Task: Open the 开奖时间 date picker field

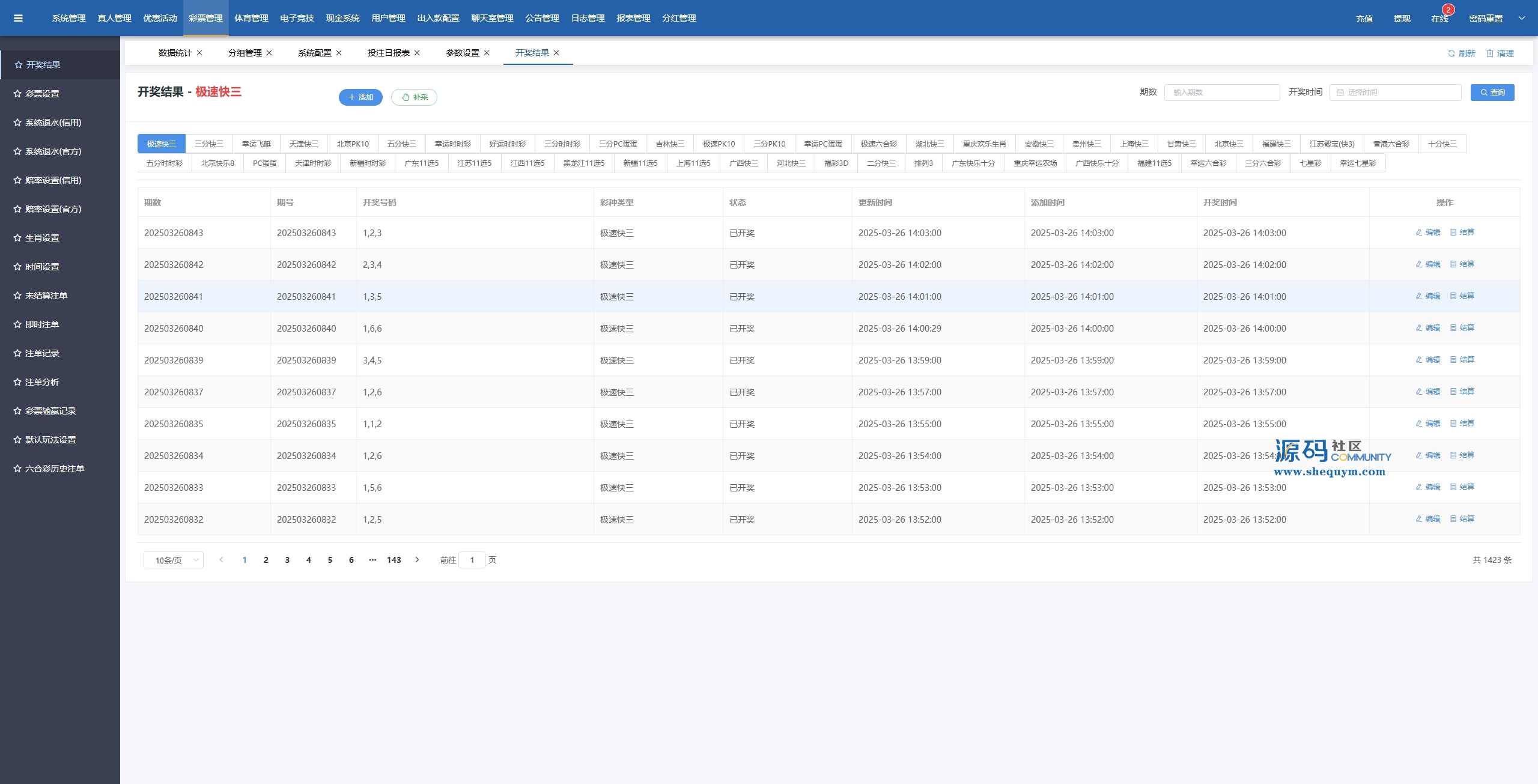Action: pos(1395,93)
